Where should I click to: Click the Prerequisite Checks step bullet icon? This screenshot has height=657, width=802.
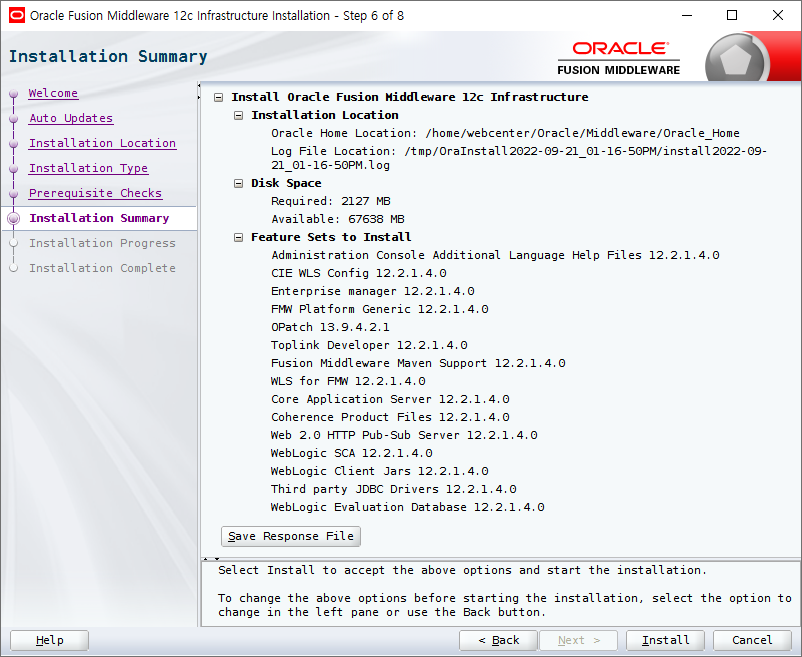[x=14, y=194]
